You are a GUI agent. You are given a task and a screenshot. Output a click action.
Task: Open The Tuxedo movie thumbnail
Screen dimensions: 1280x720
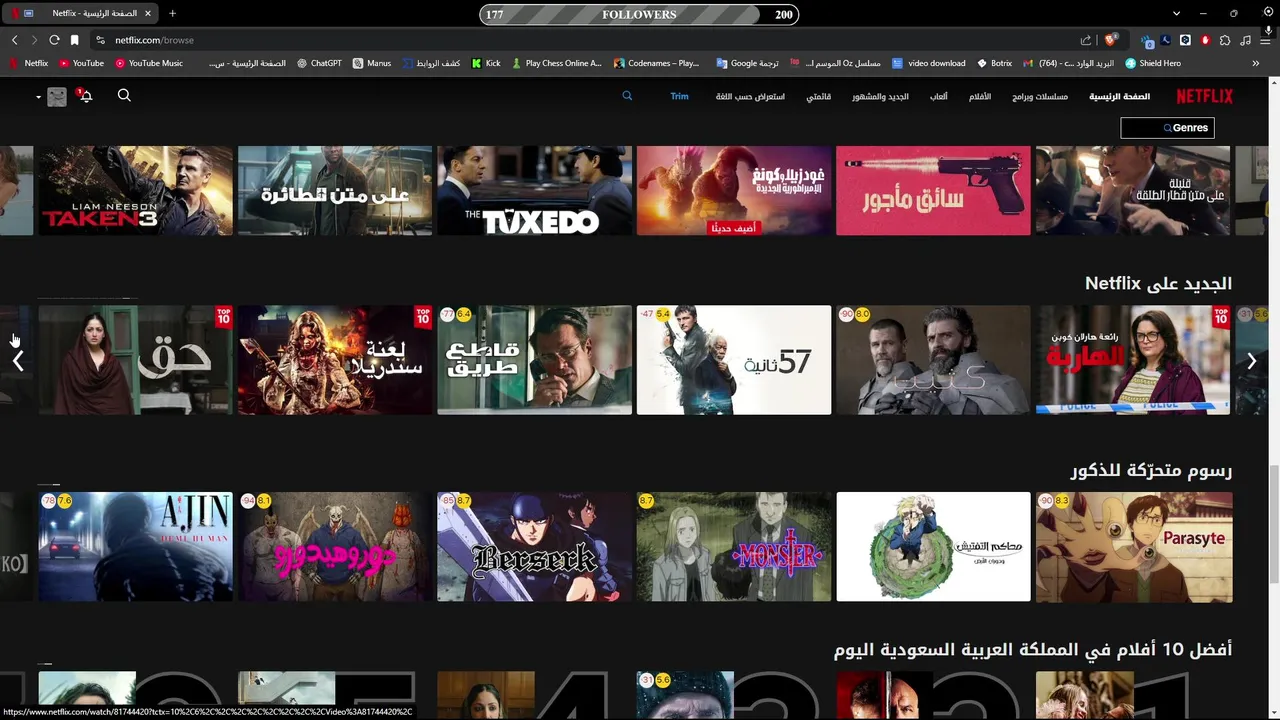[x=534, y=191]
